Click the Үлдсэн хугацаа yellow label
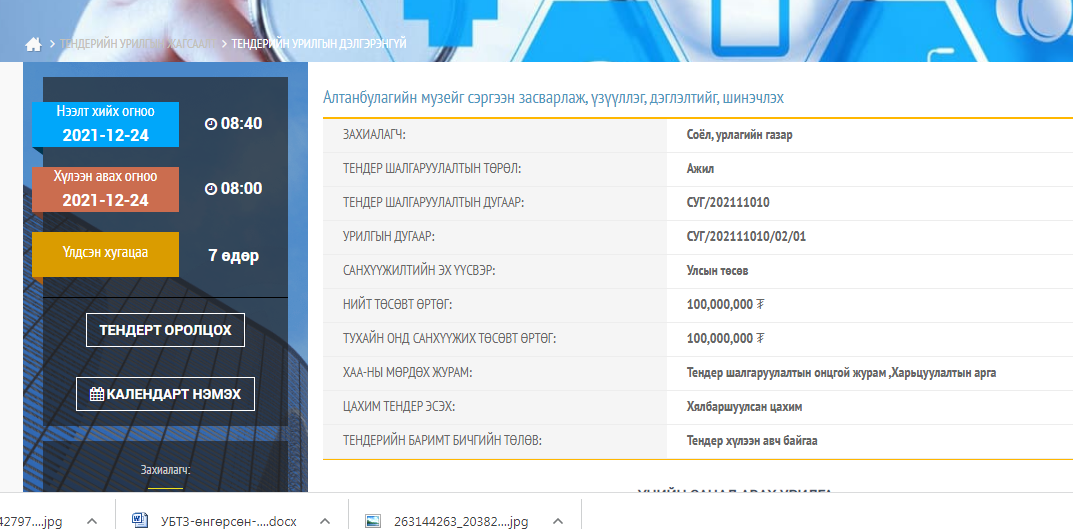Image resolution: width=1073 pixels, height=529 pixels. pos(105,254)
